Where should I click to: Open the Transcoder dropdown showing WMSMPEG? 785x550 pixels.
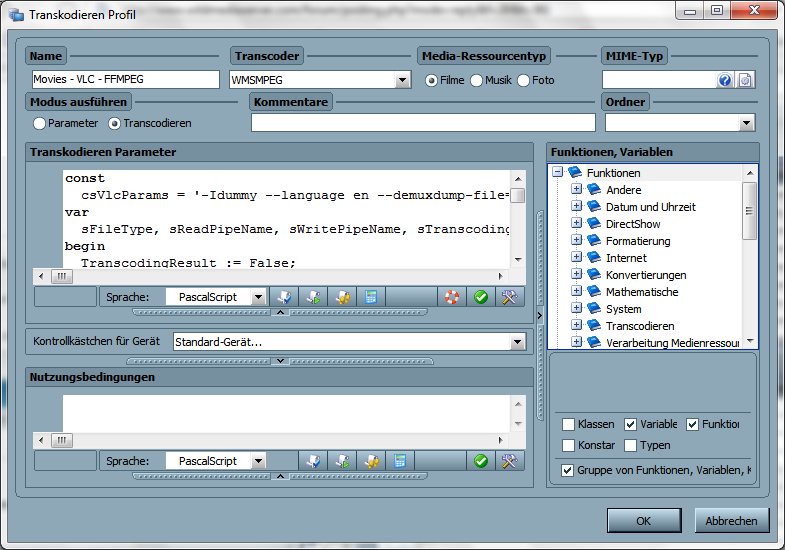[402, 80]
